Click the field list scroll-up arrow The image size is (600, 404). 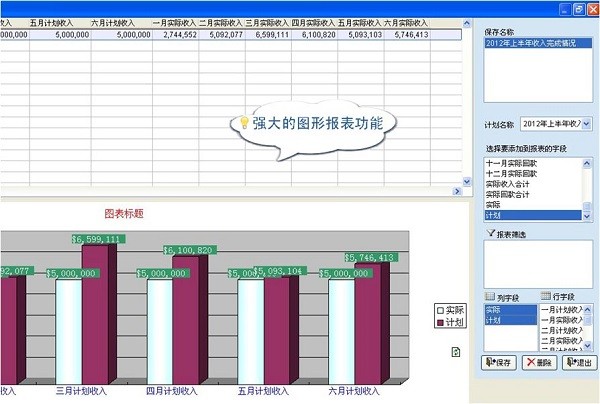[587, 163]
